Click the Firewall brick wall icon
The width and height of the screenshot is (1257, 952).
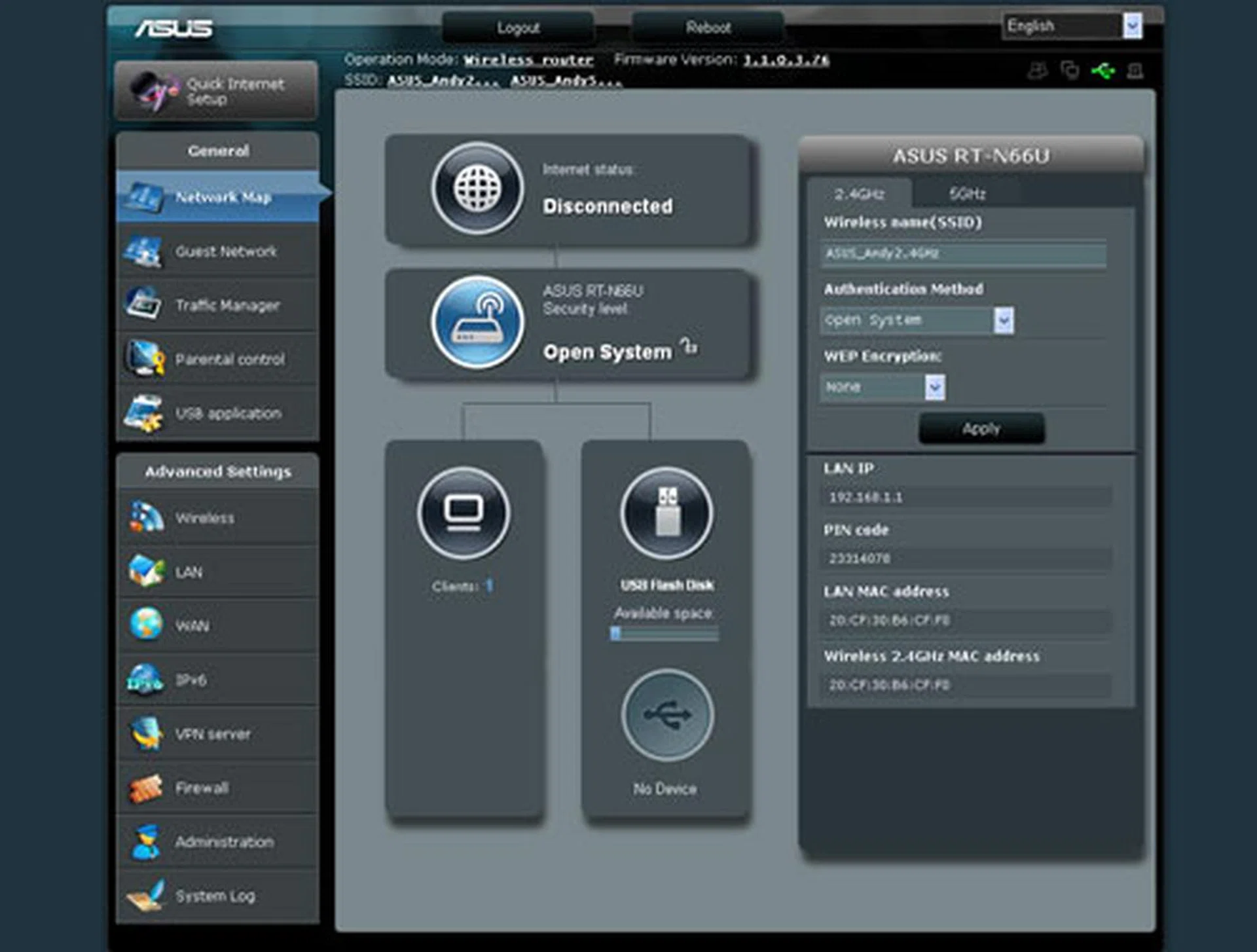145,788
